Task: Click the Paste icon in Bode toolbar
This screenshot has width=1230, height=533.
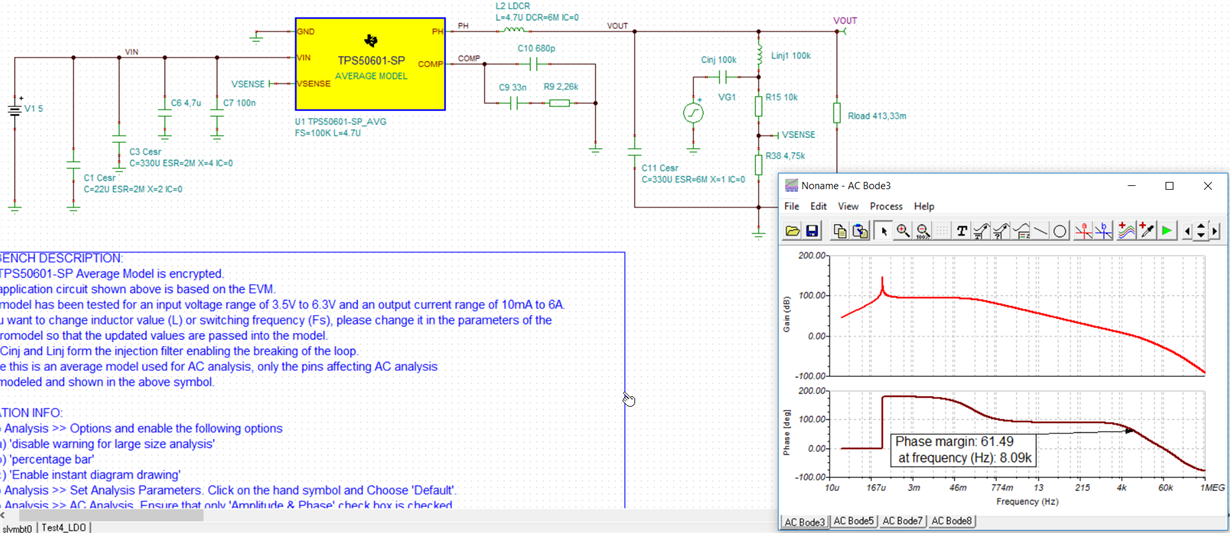Action: pyautogui.click(x=860, y=231)
